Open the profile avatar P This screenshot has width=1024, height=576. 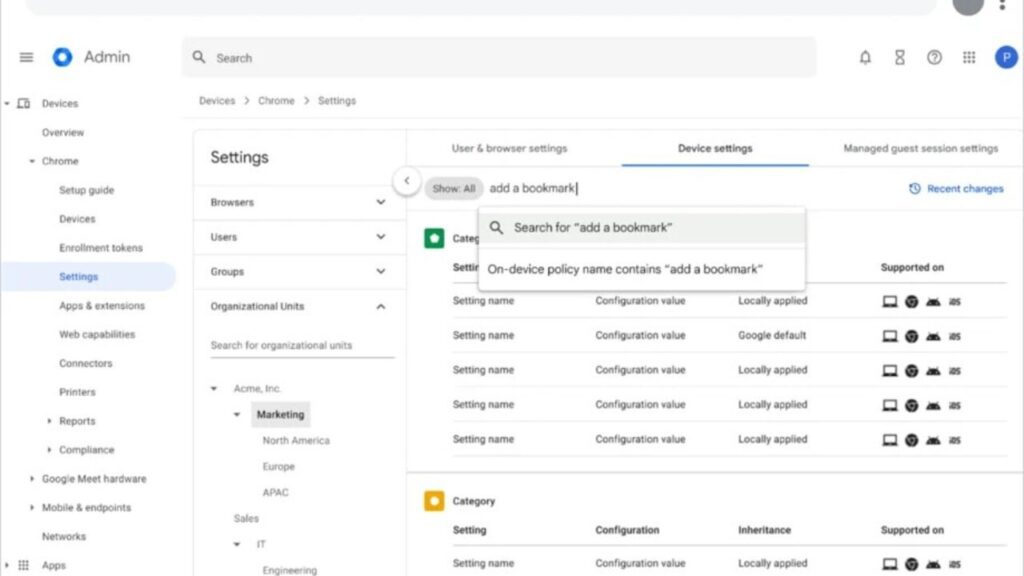(1006, 57)
